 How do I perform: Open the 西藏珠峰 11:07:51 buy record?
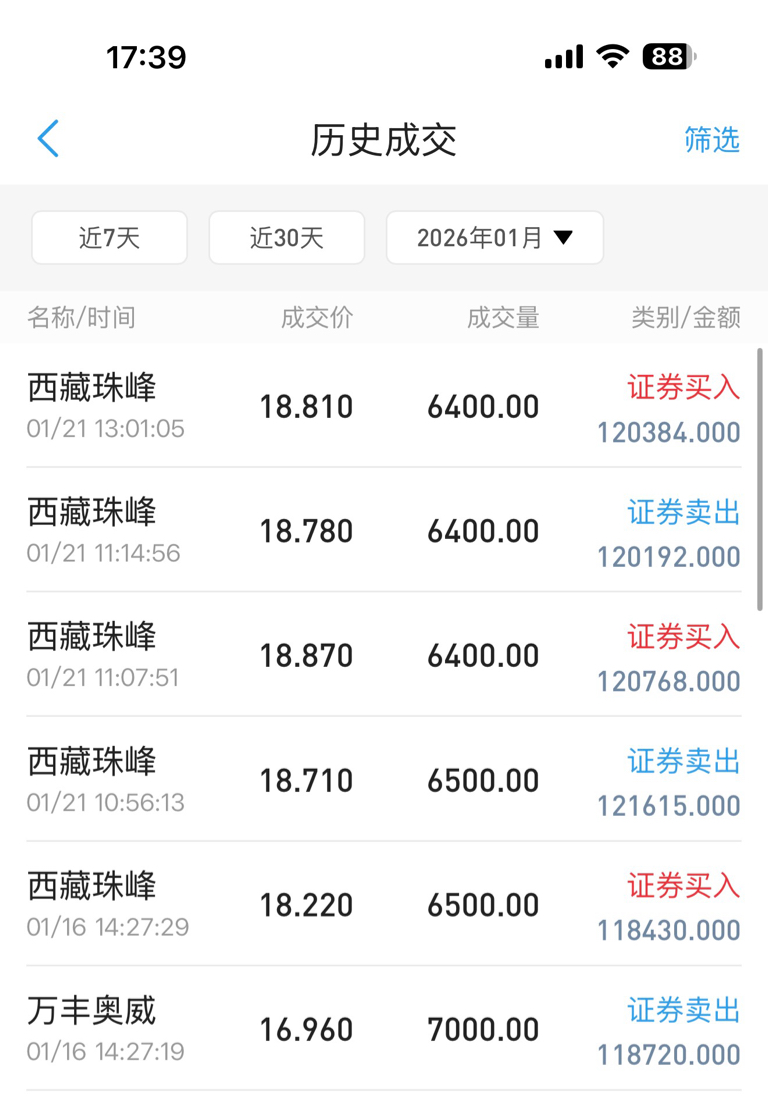[383, 655]
